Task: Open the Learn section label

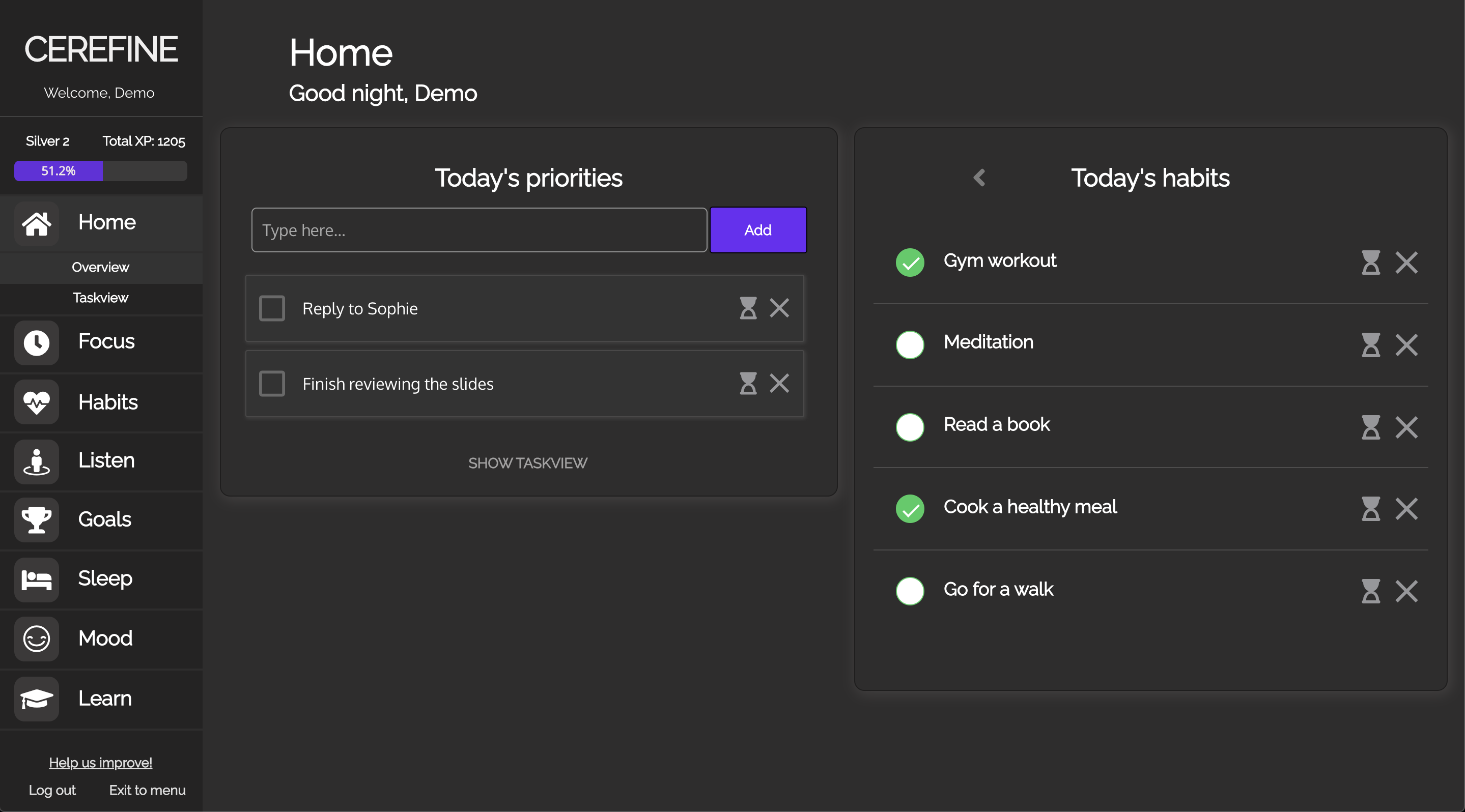Action: point(105,699)
